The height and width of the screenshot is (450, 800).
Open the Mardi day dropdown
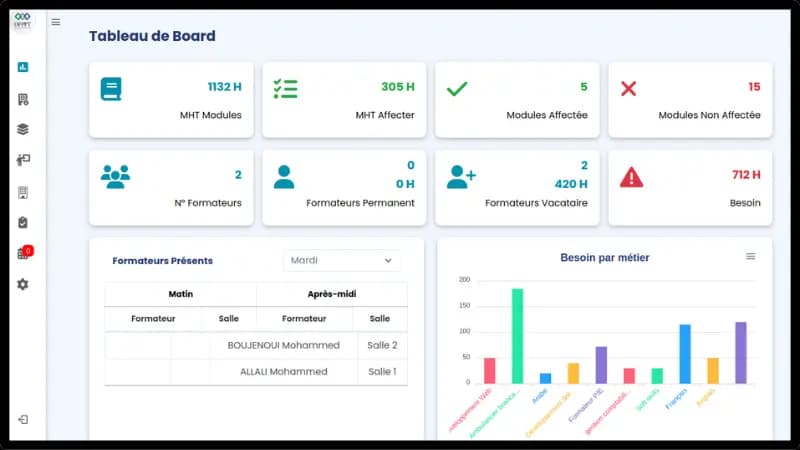point(341,260)
